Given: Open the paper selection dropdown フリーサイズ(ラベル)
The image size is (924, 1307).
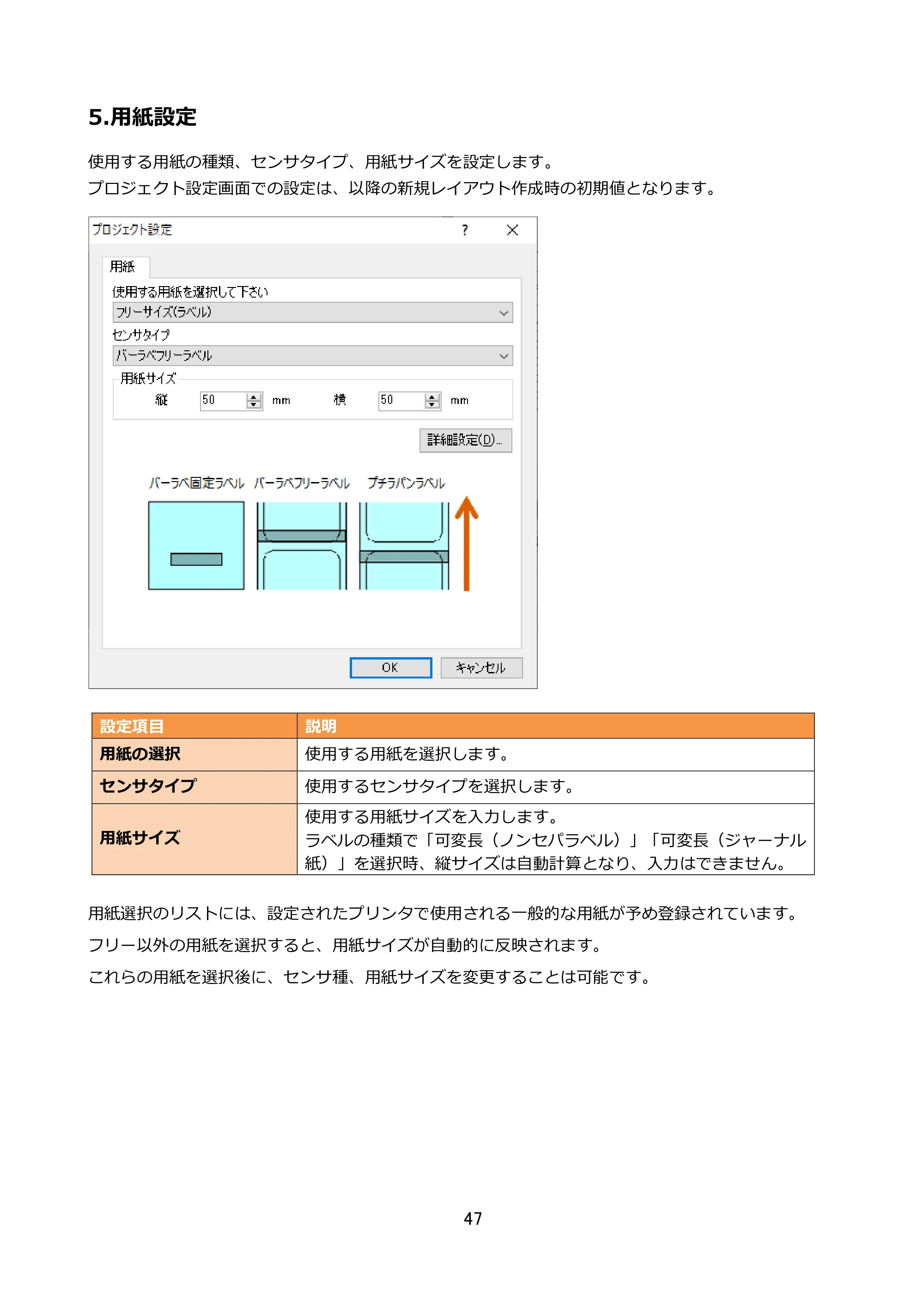Looking at the screenshot, I should (312, 312).
